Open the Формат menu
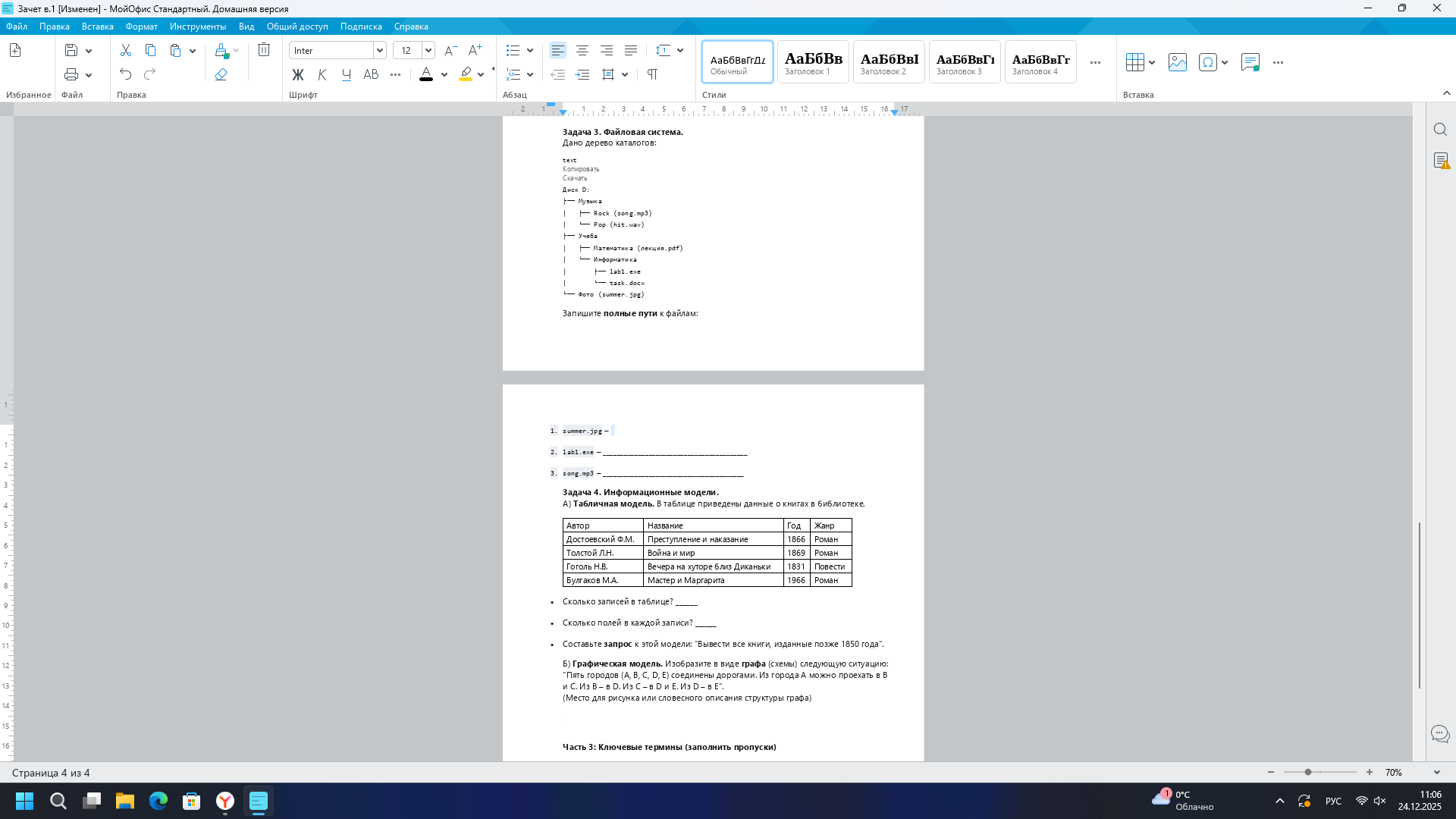Viewport: 1456px width, 819px height. click(x=142, y=27)
